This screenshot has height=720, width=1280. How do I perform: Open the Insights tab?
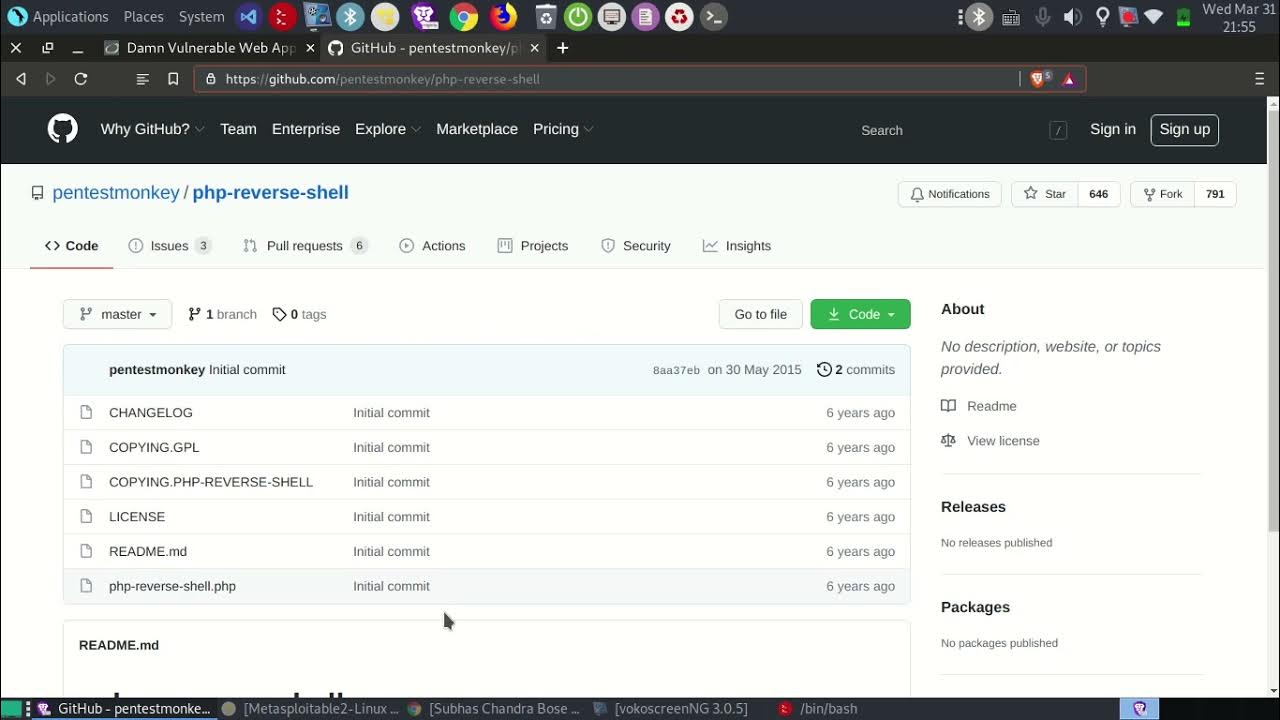(737, 246)
